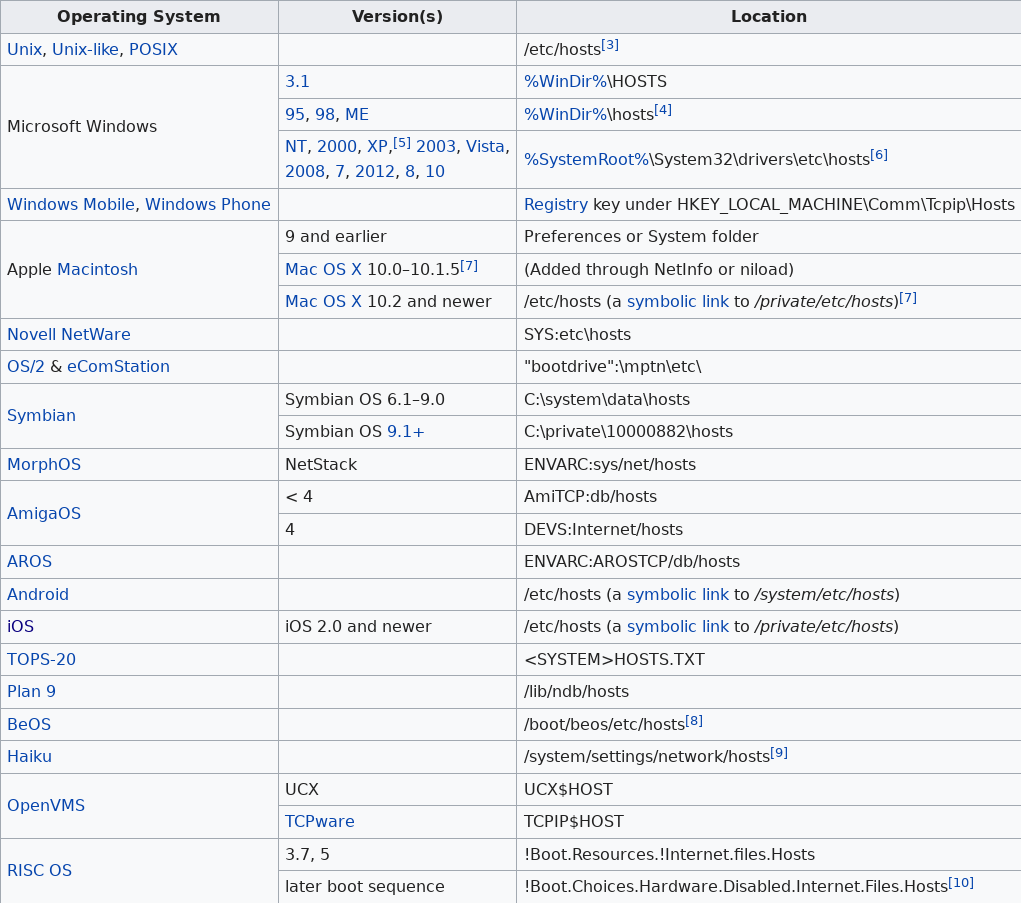
Task: Open symbolic link in the iOS row
Action: (678, 626)
